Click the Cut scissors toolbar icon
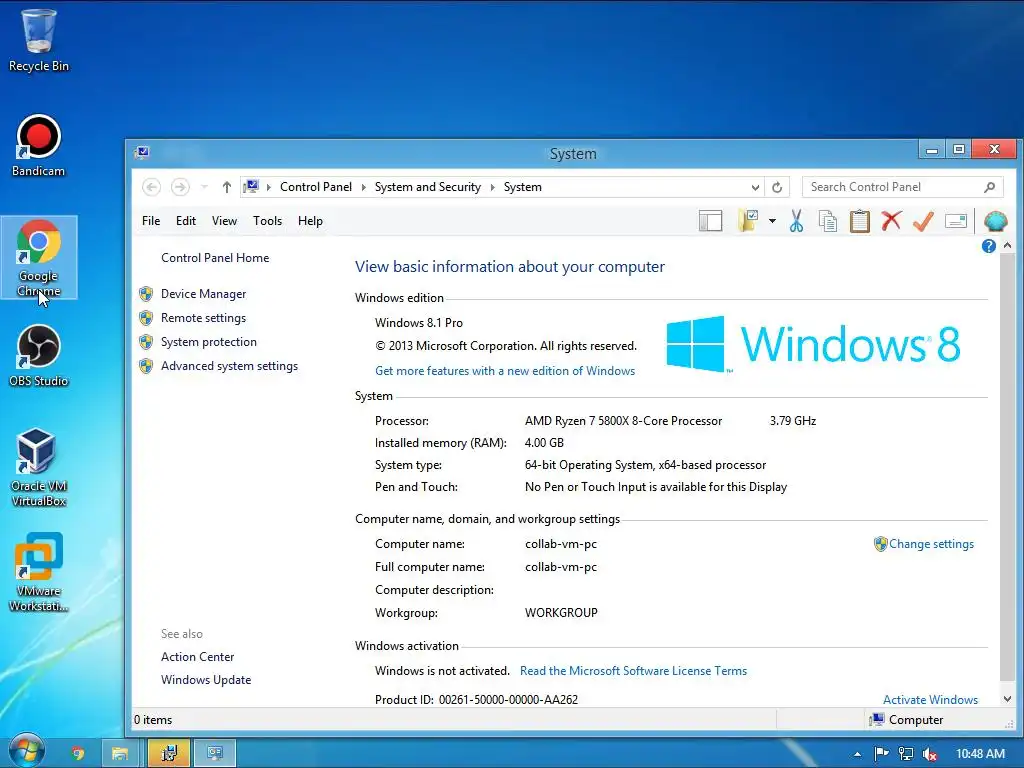 point(796,221)
